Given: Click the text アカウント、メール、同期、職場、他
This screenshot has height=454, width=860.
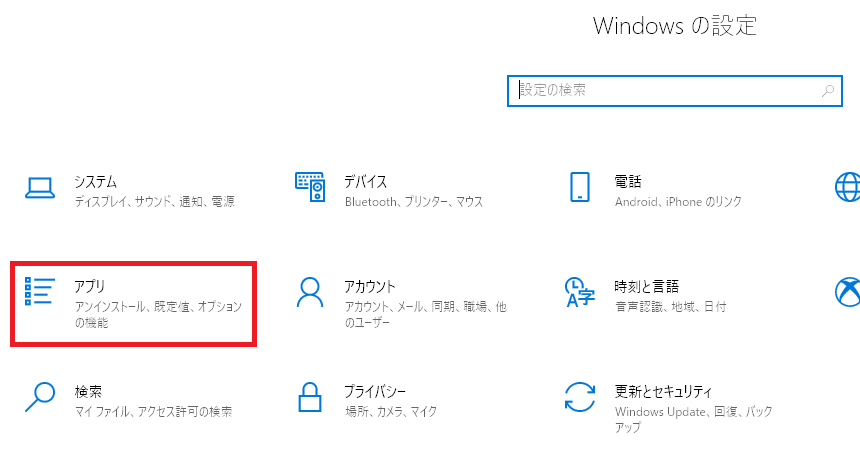Looking at the screenshot, I should (x=426, y=307).
